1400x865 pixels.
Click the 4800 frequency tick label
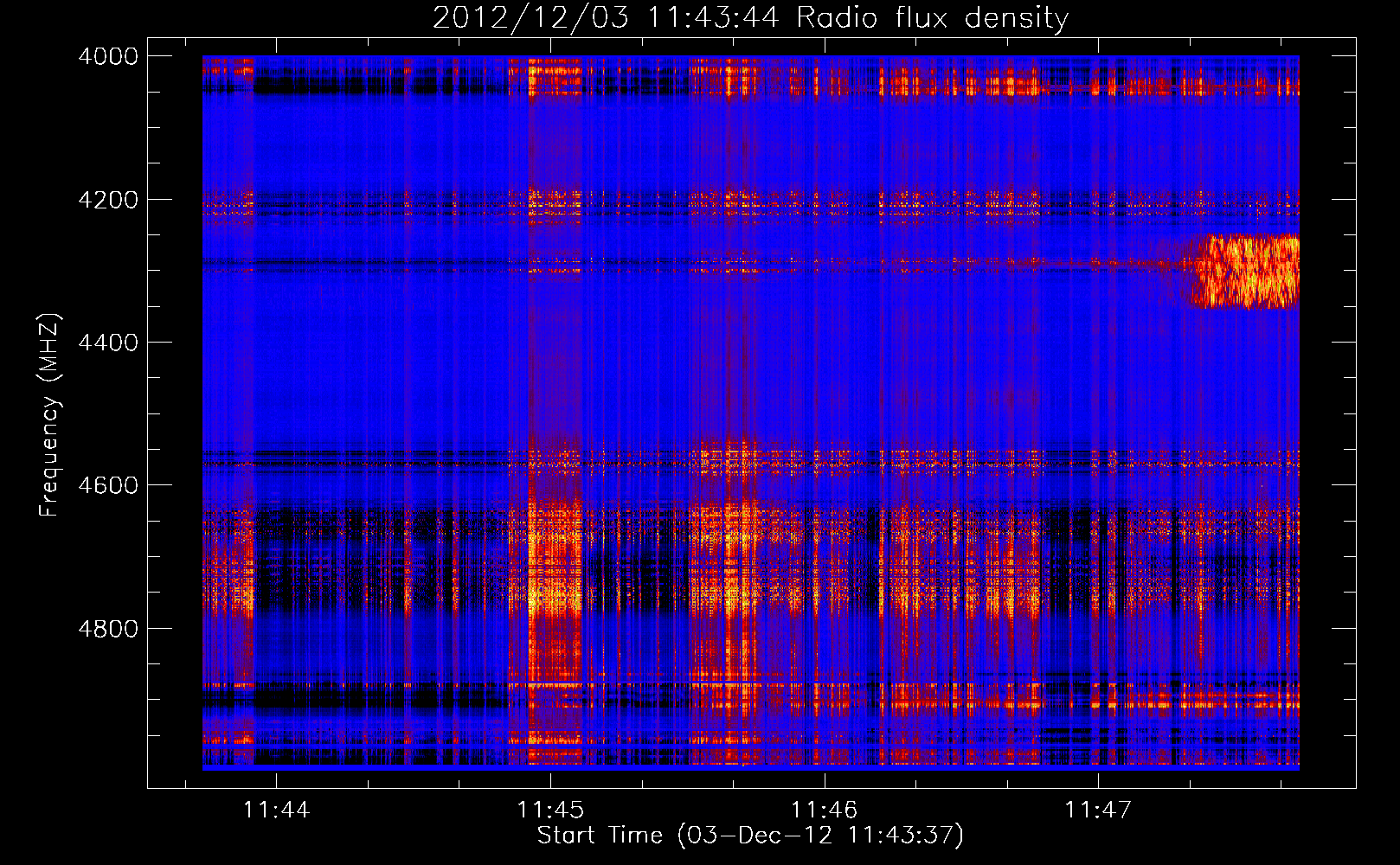pos(108,629)
